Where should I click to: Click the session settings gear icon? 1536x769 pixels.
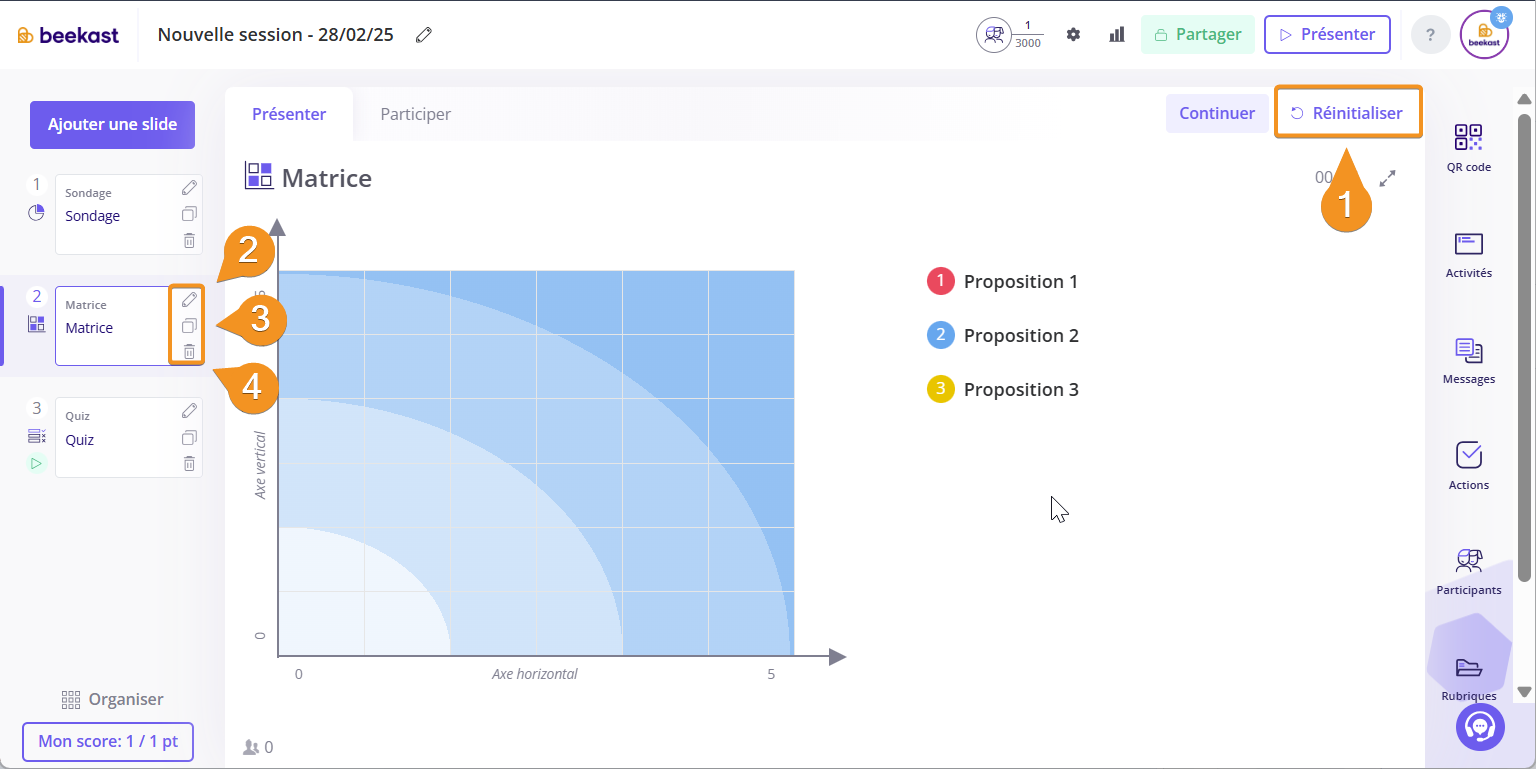pos(1073,35)
